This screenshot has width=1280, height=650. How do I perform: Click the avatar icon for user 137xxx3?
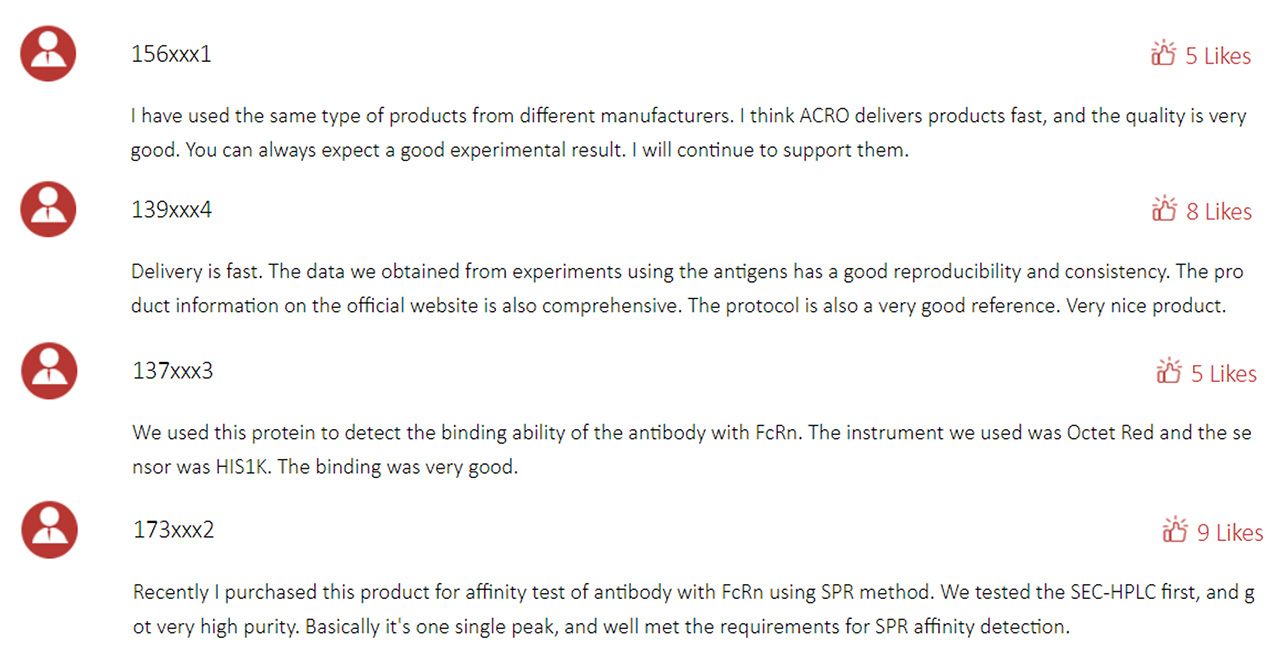49,370
